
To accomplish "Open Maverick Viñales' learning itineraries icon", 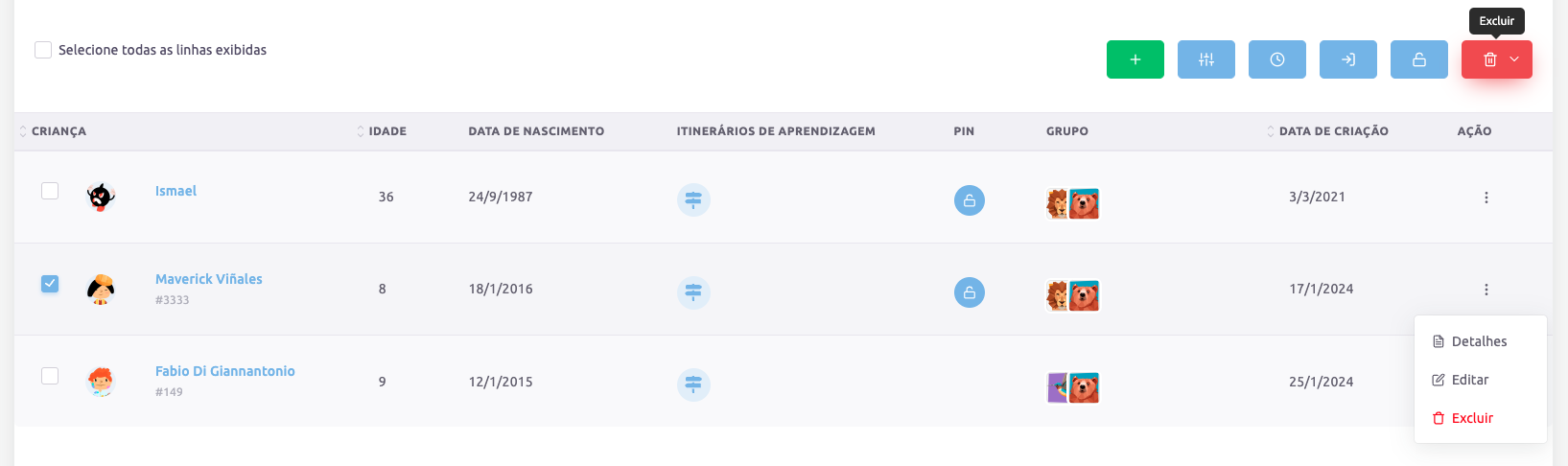I will 693,292.
